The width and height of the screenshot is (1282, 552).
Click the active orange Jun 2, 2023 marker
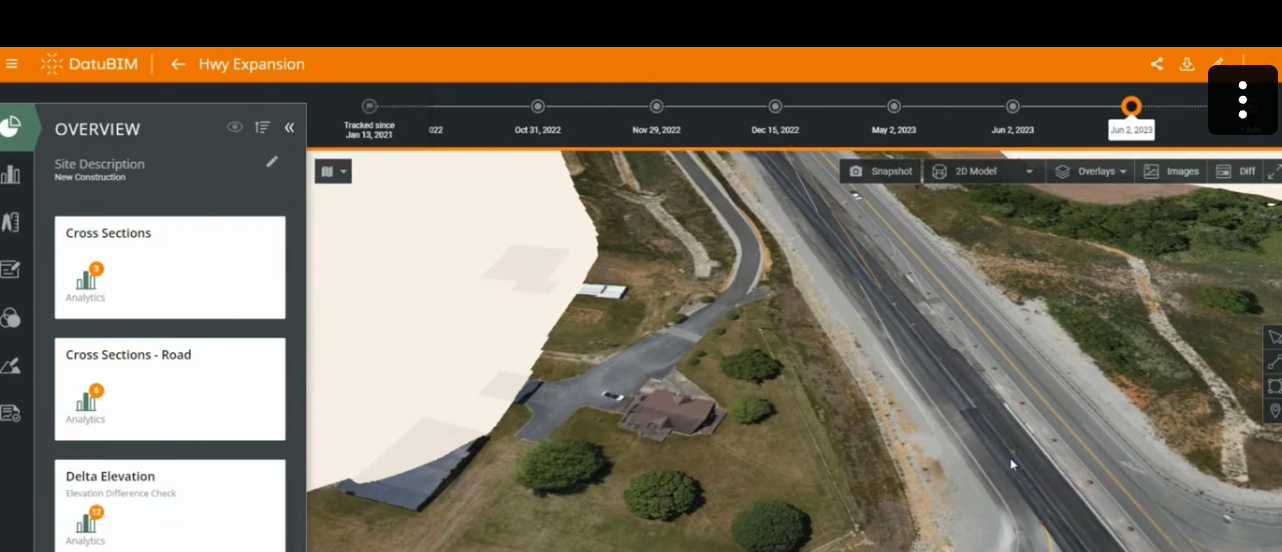pyautogui.click(x=1131, y=106)
